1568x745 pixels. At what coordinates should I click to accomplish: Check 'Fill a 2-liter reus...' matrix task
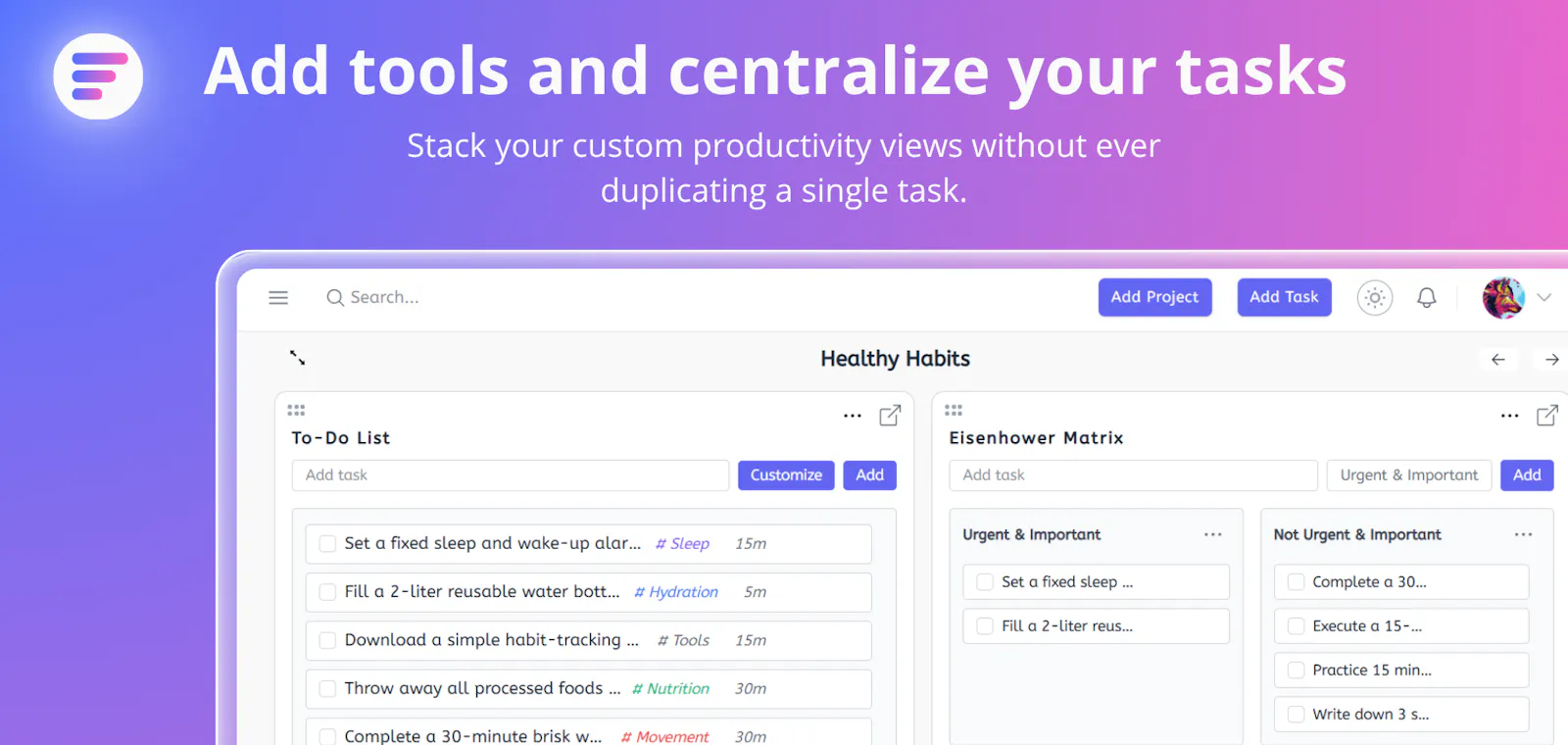985,626
